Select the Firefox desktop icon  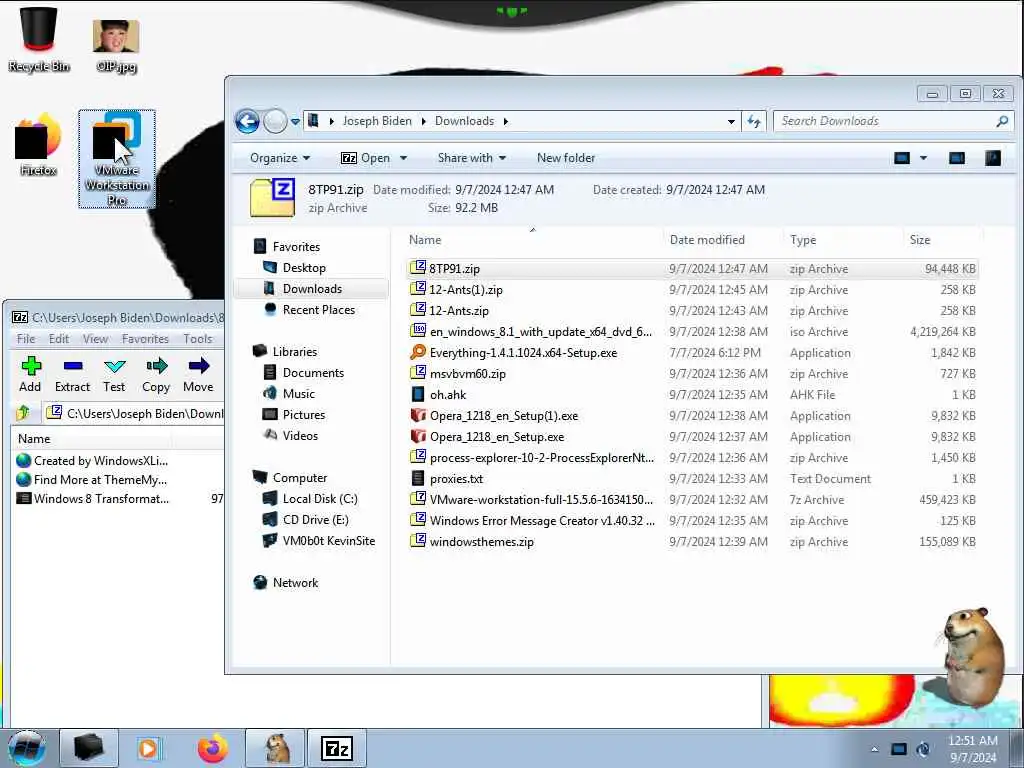[39, 145]
